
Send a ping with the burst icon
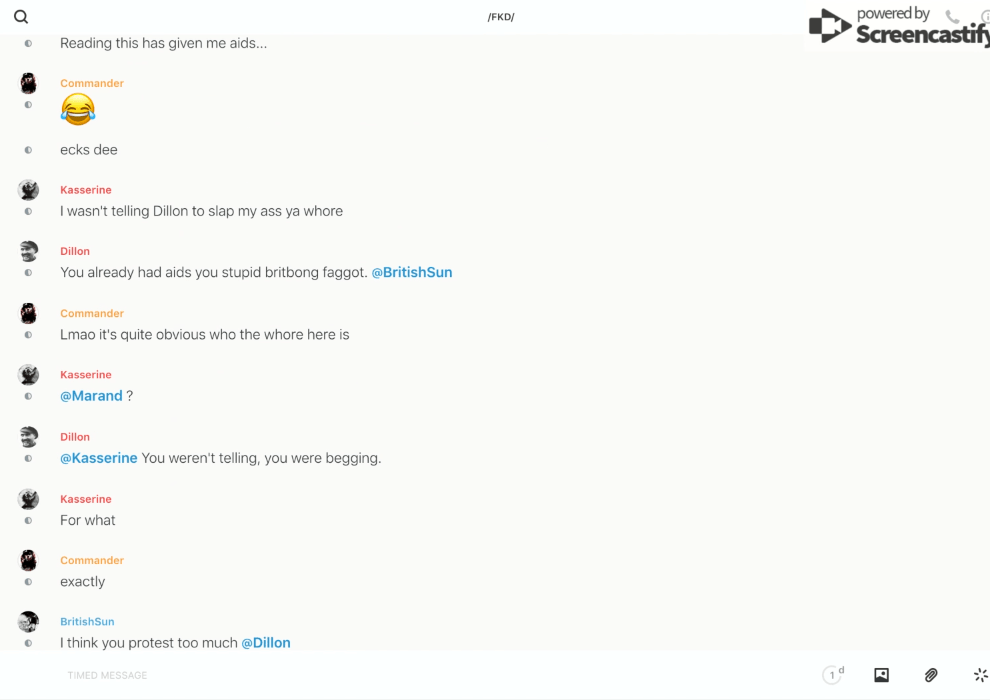click(x=980, y=675)
